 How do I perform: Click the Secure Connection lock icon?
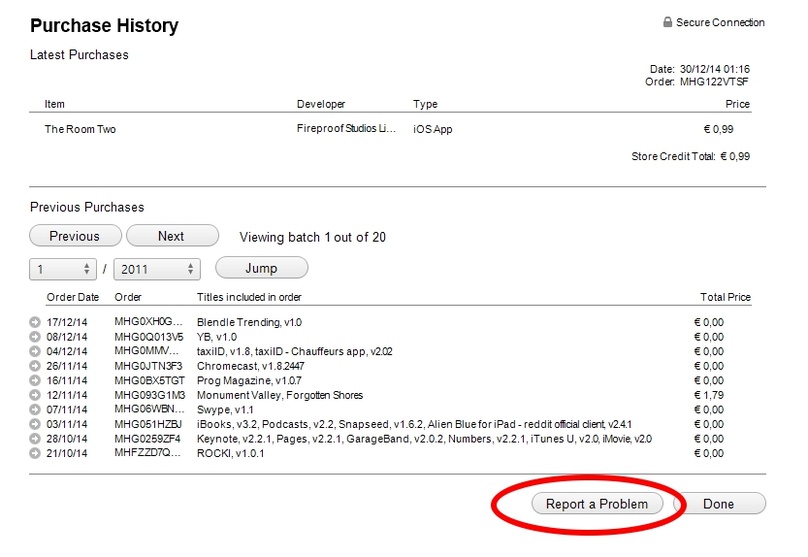click(667, 22)
